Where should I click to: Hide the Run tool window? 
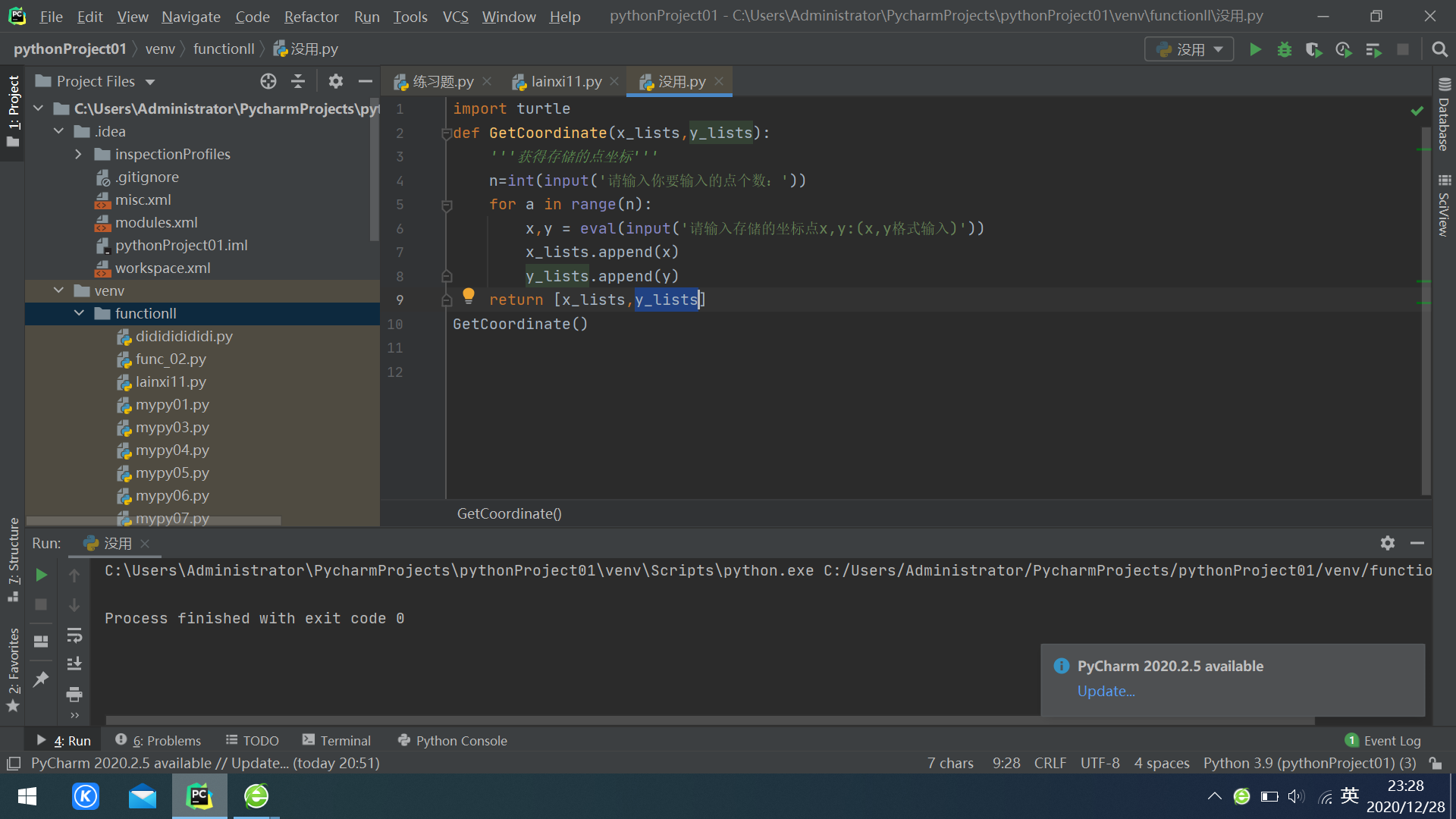point(1417,543)
